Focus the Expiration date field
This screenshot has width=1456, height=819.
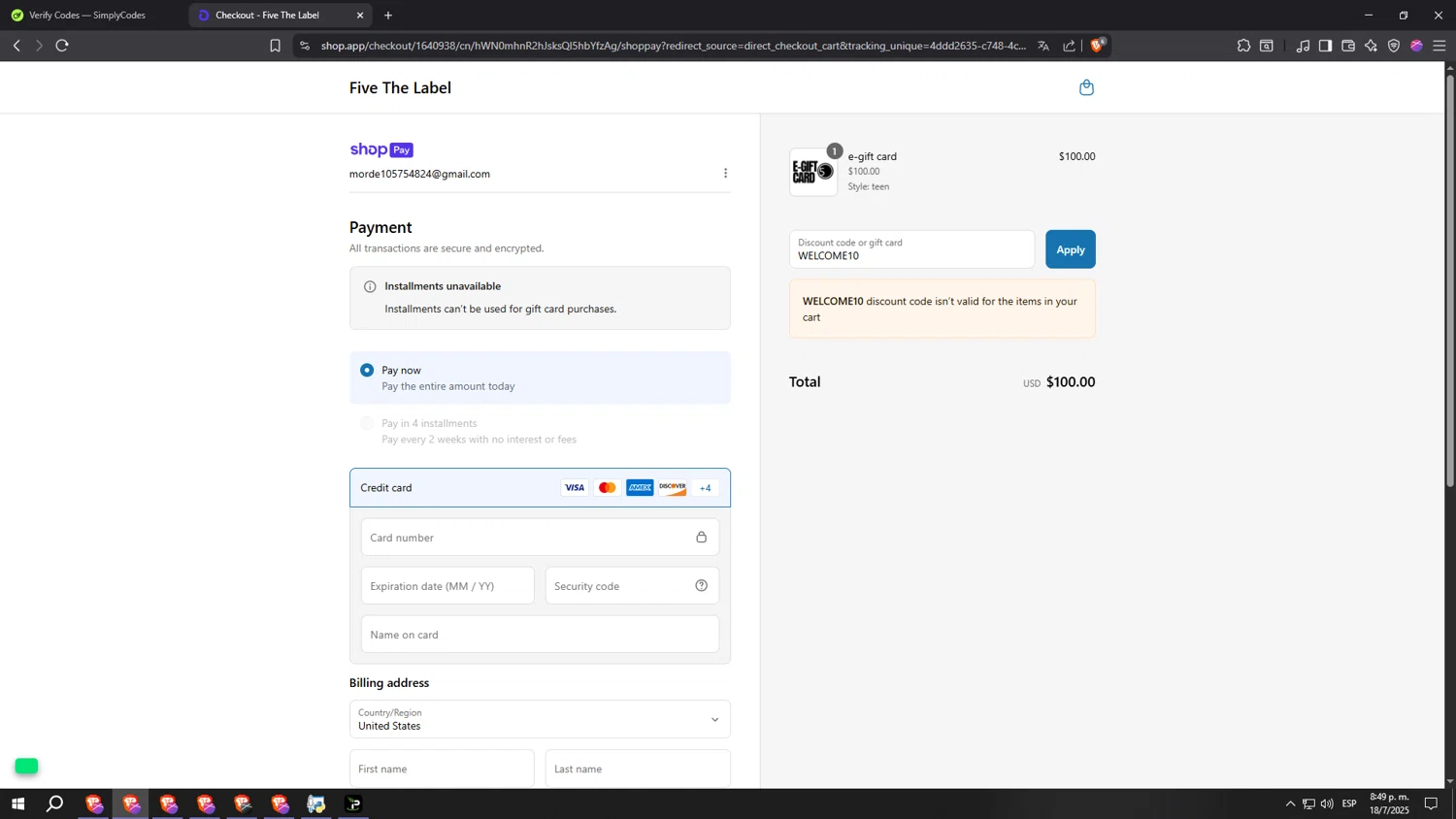click(x=447, y=585)
